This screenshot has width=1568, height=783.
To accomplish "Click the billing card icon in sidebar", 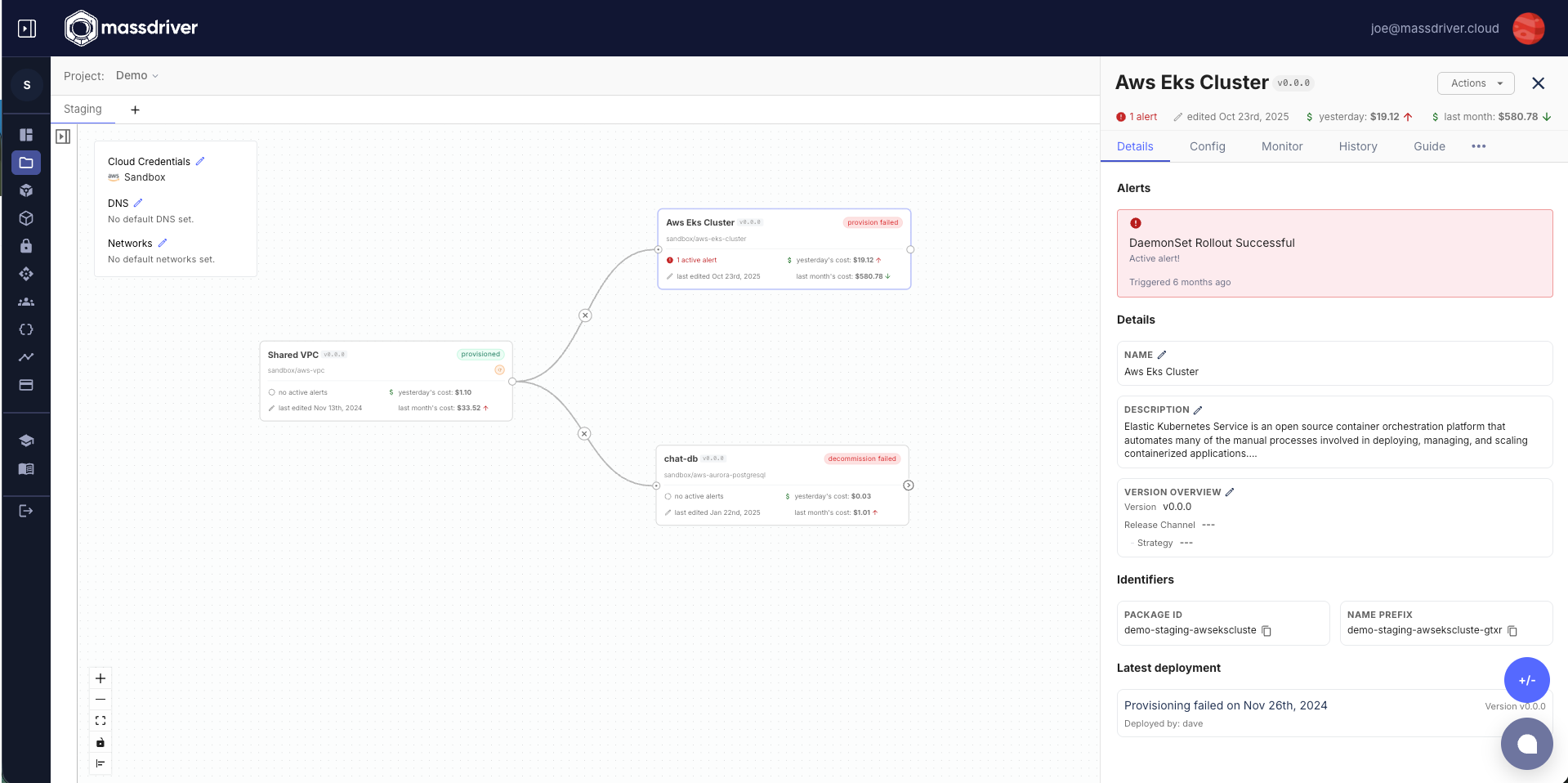I will pyautogui.click(x=26, y=385).
